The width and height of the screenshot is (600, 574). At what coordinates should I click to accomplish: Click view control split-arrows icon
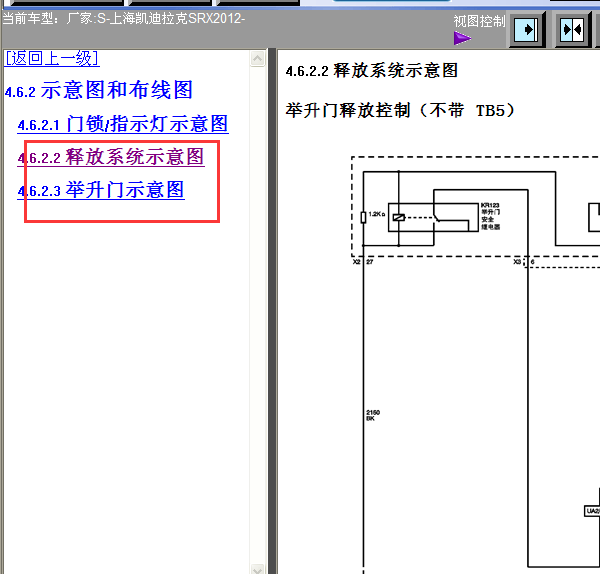pyautogui.click(x=572, y=29)
